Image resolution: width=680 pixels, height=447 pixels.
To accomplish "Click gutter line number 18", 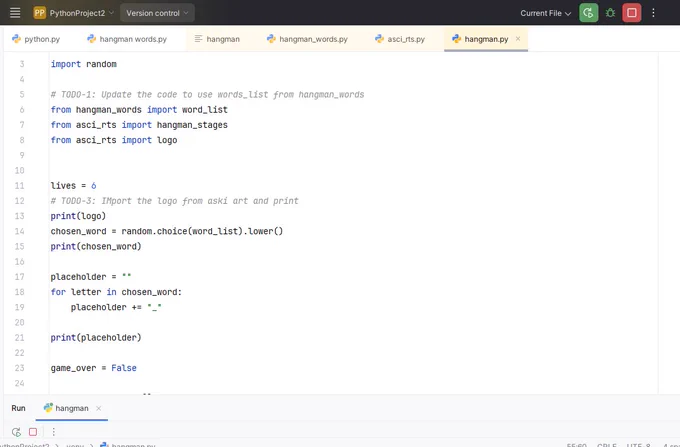I will 20,292.
